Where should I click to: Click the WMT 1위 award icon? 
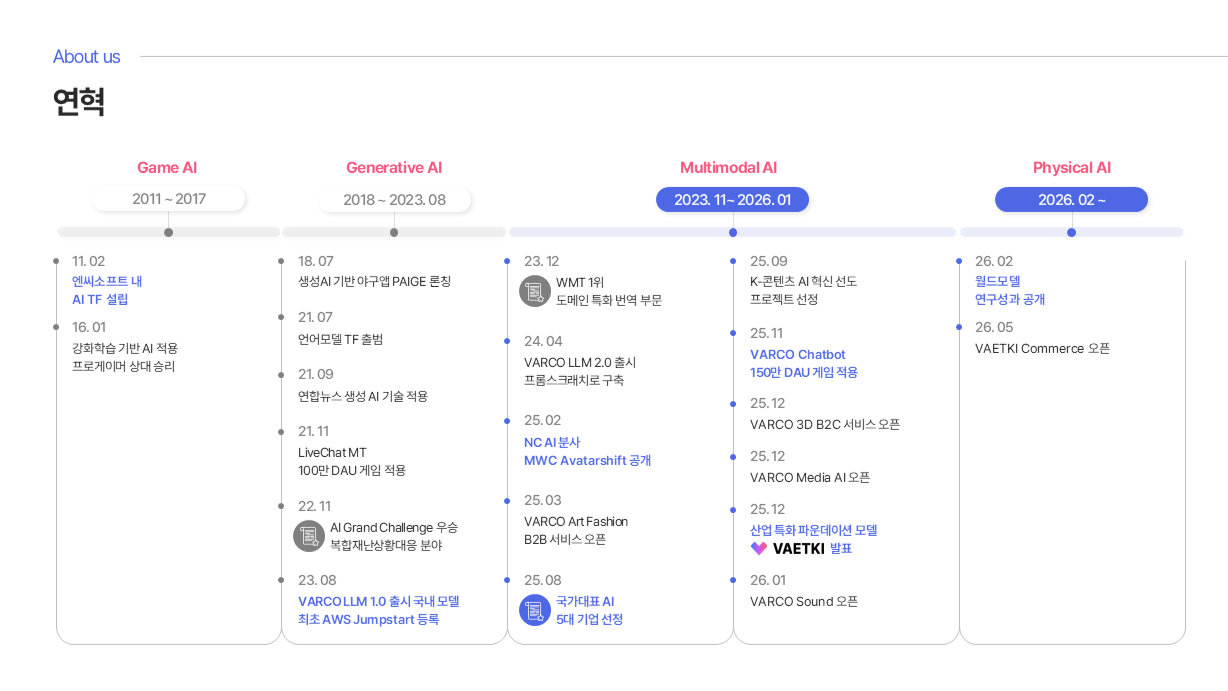[535, 291]
